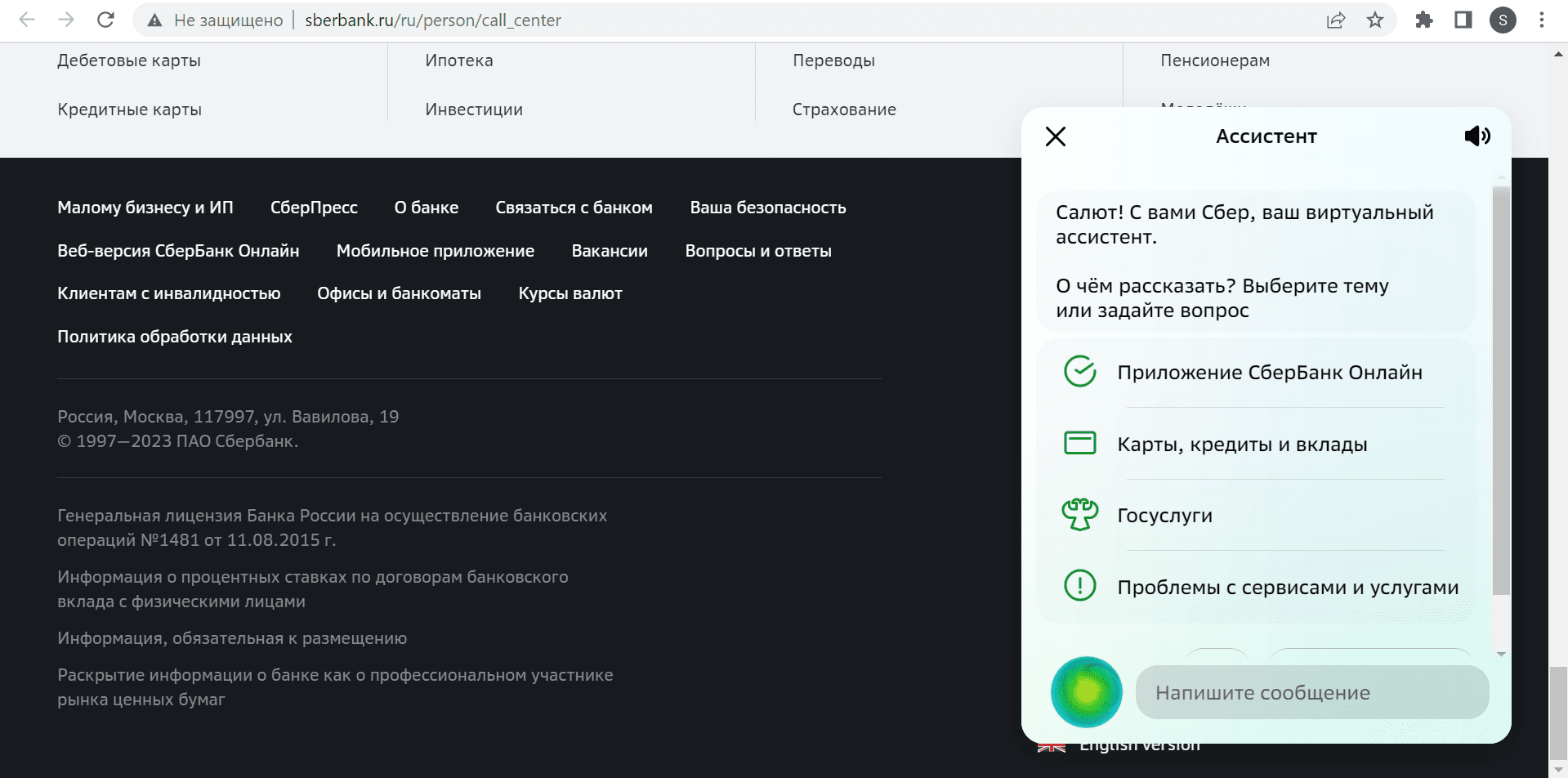Click the Не защищено security warning

[x=215, y=20]
